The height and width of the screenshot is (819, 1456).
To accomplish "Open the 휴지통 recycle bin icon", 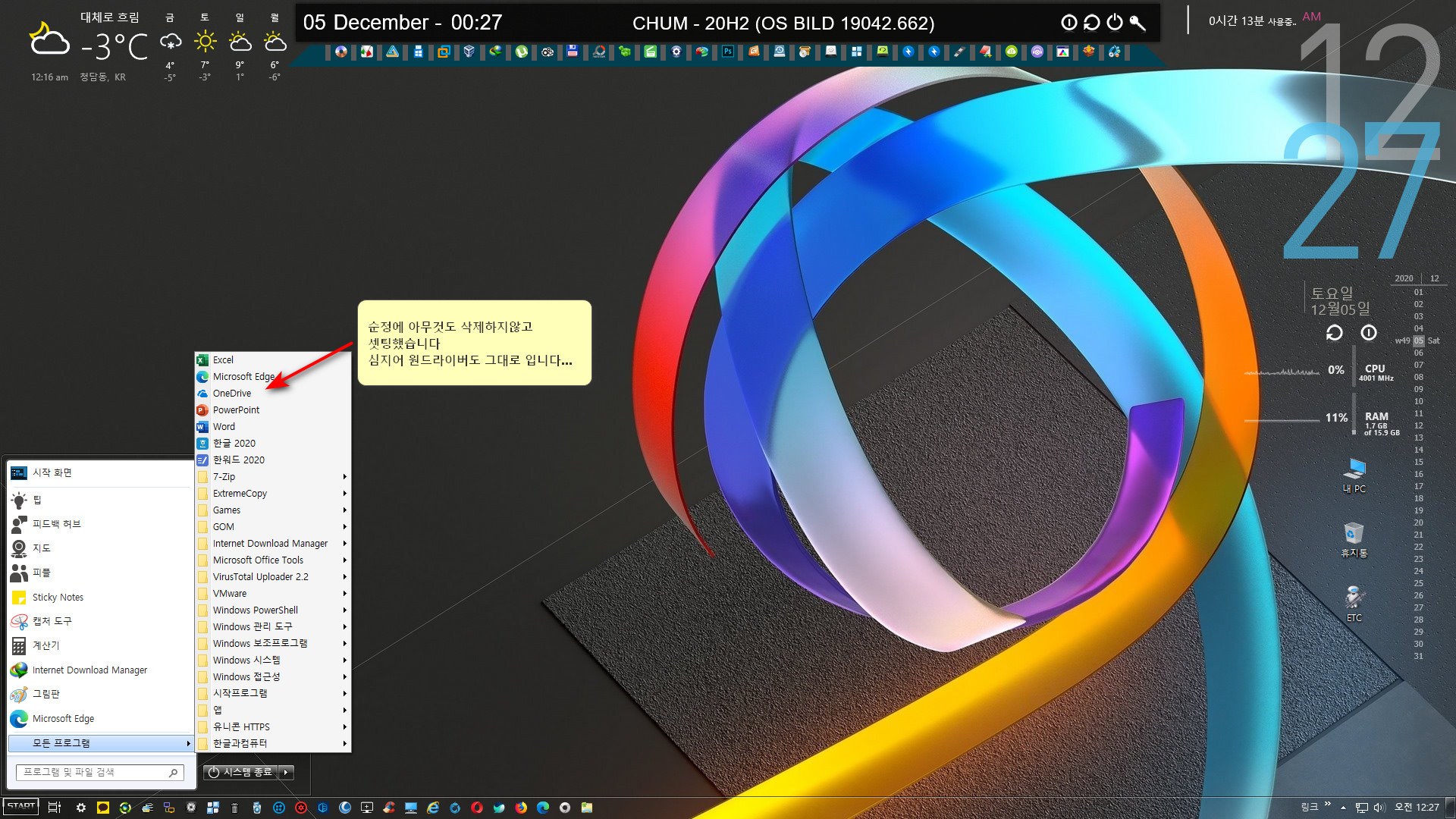I will [x=1354, y=540].
